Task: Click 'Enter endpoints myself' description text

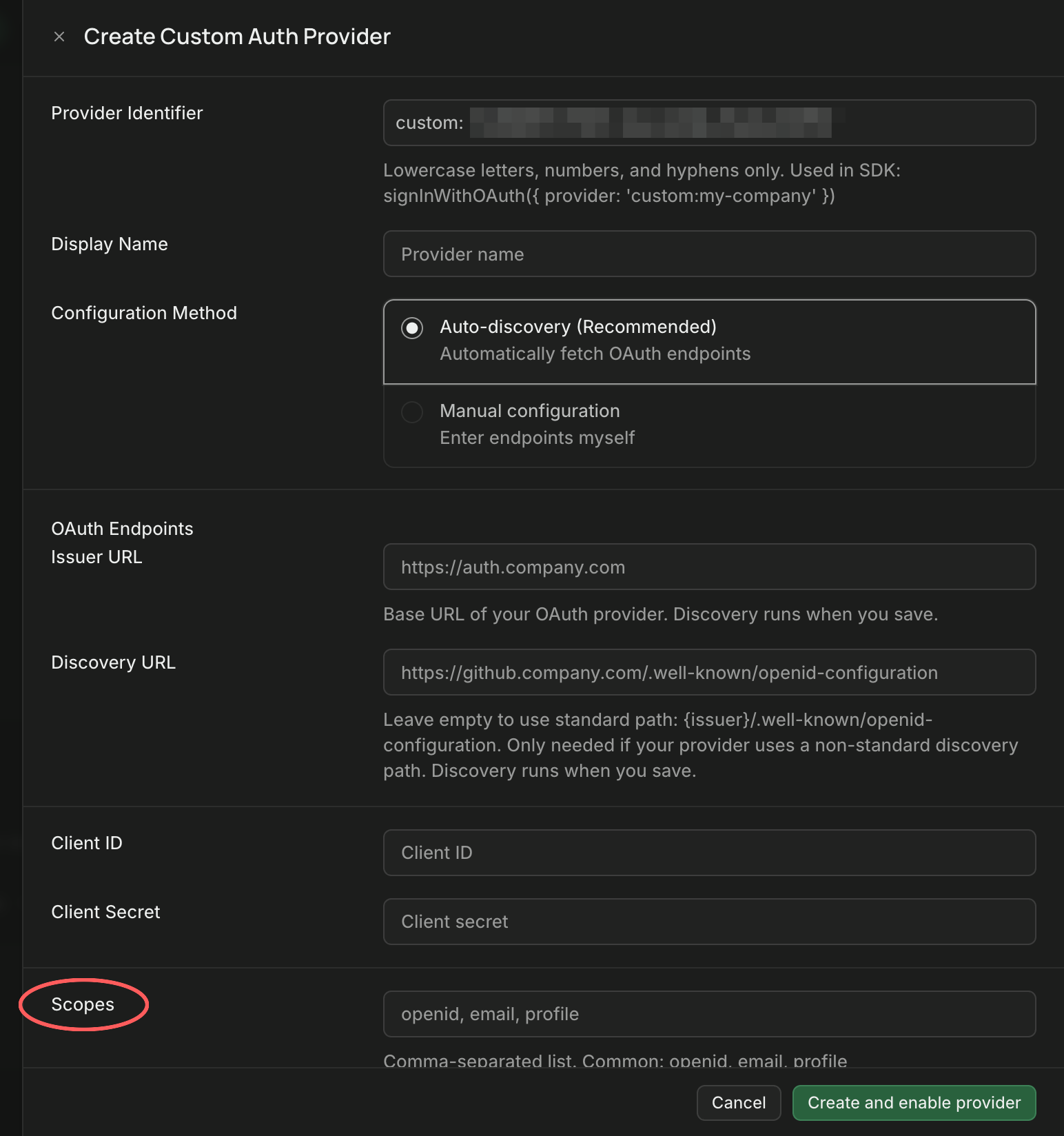Action: coord(537,438)
